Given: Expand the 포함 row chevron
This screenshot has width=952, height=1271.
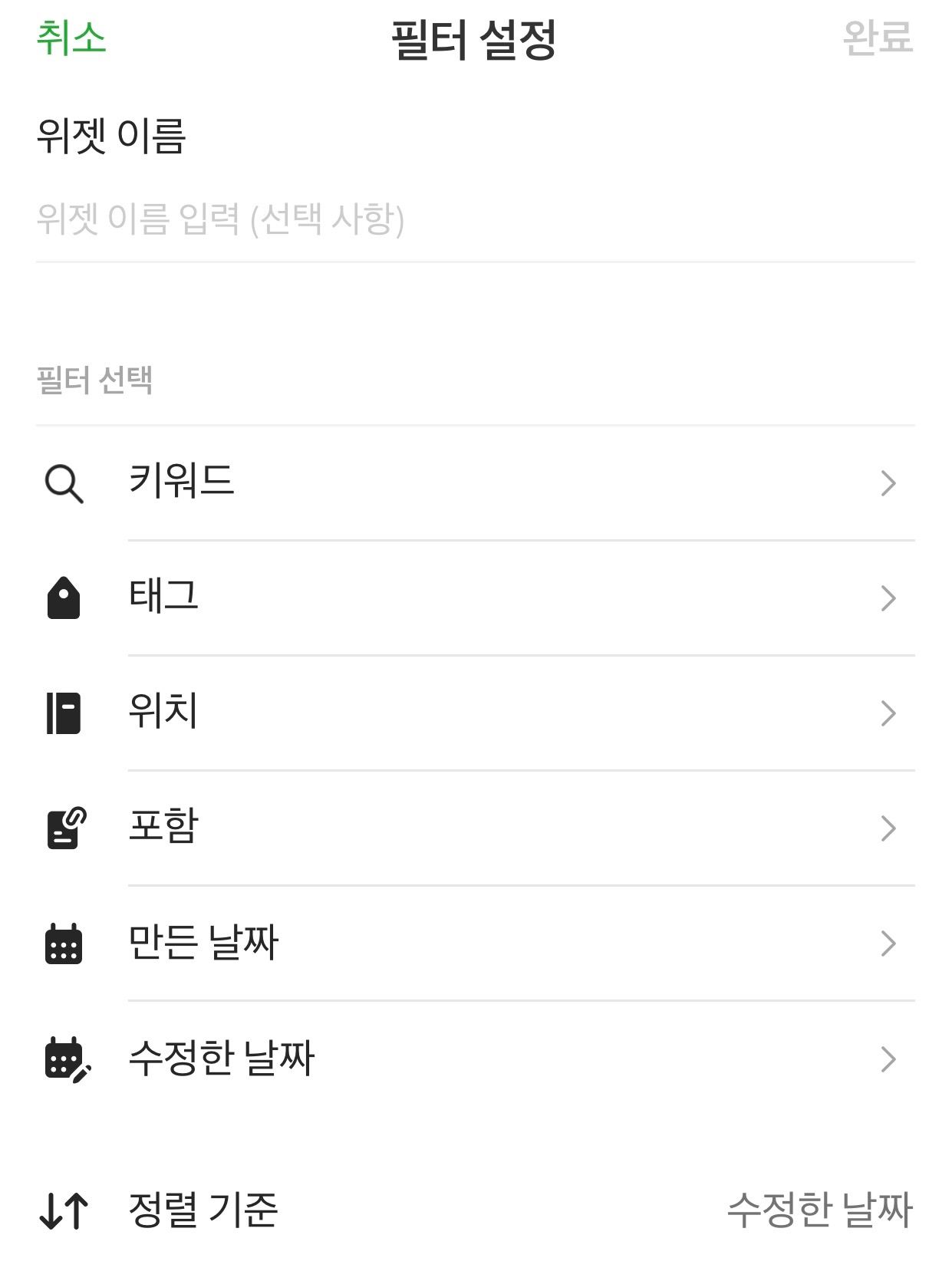Looking at the screenshot, I should pos(888,828).
